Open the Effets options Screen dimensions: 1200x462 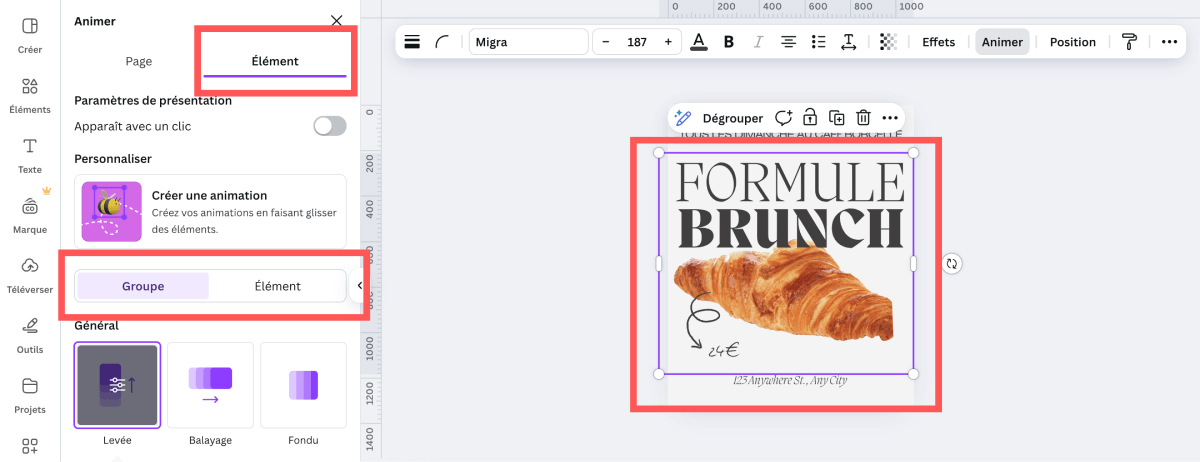[x=938, y=42]
